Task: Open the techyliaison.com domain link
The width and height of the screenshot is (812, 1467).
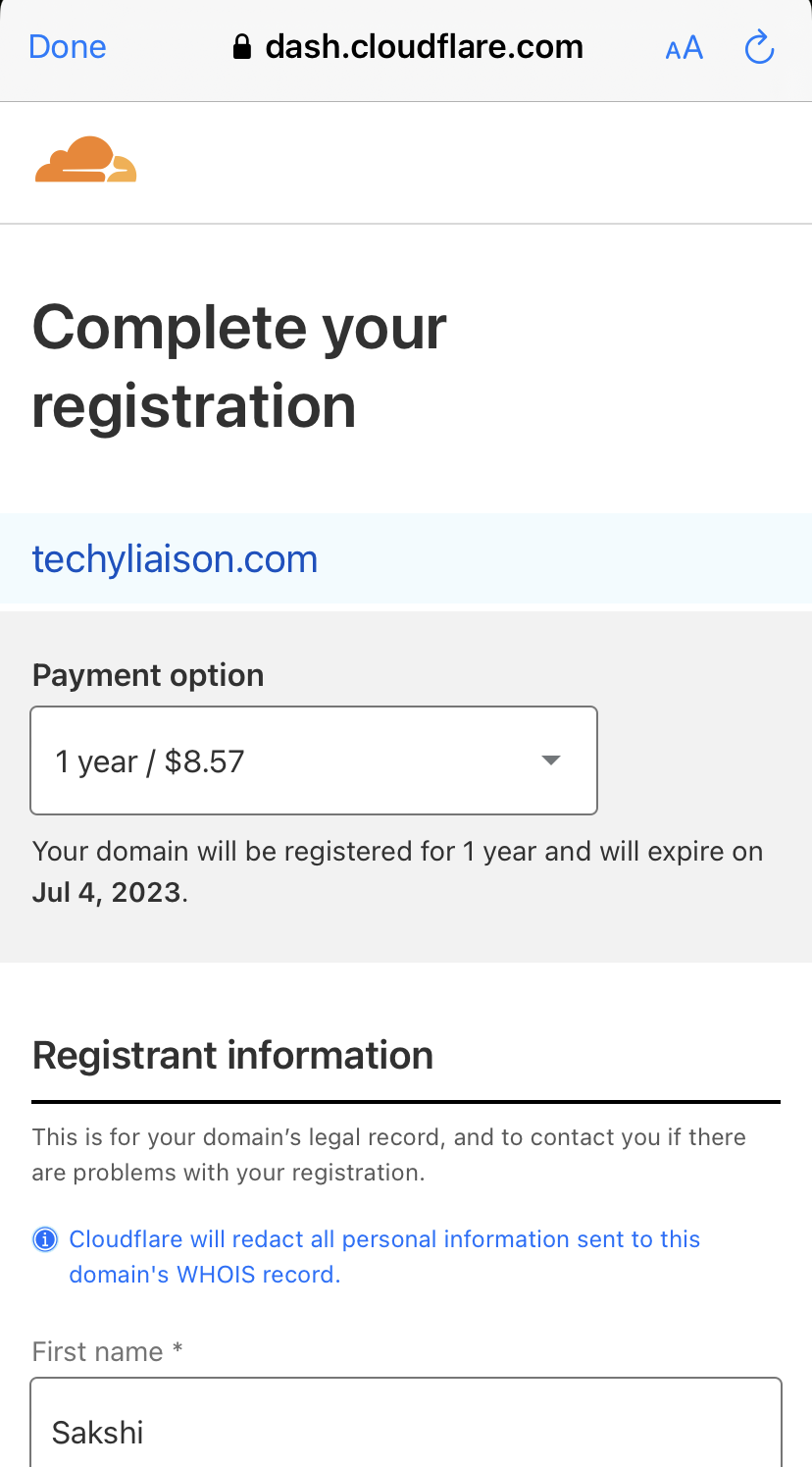Action: click(175, 559)
